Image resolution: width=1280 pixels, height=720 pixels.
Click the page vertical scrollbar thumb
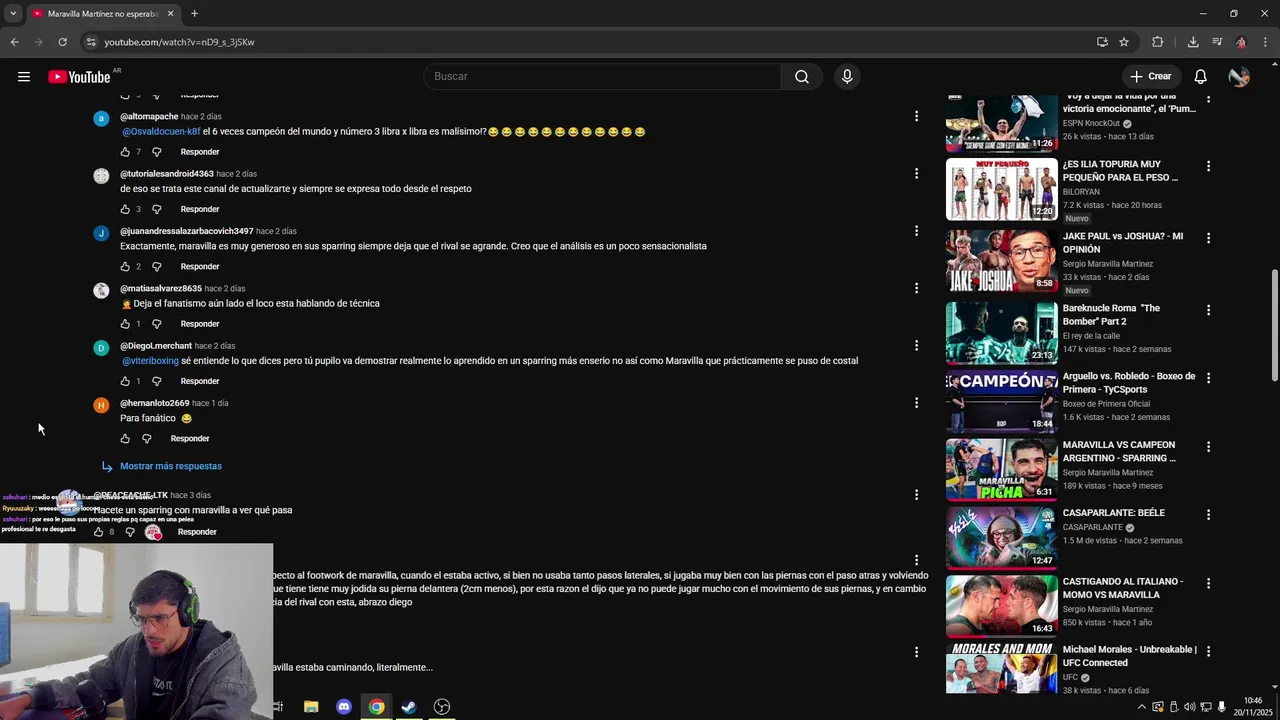point(1274,325)
